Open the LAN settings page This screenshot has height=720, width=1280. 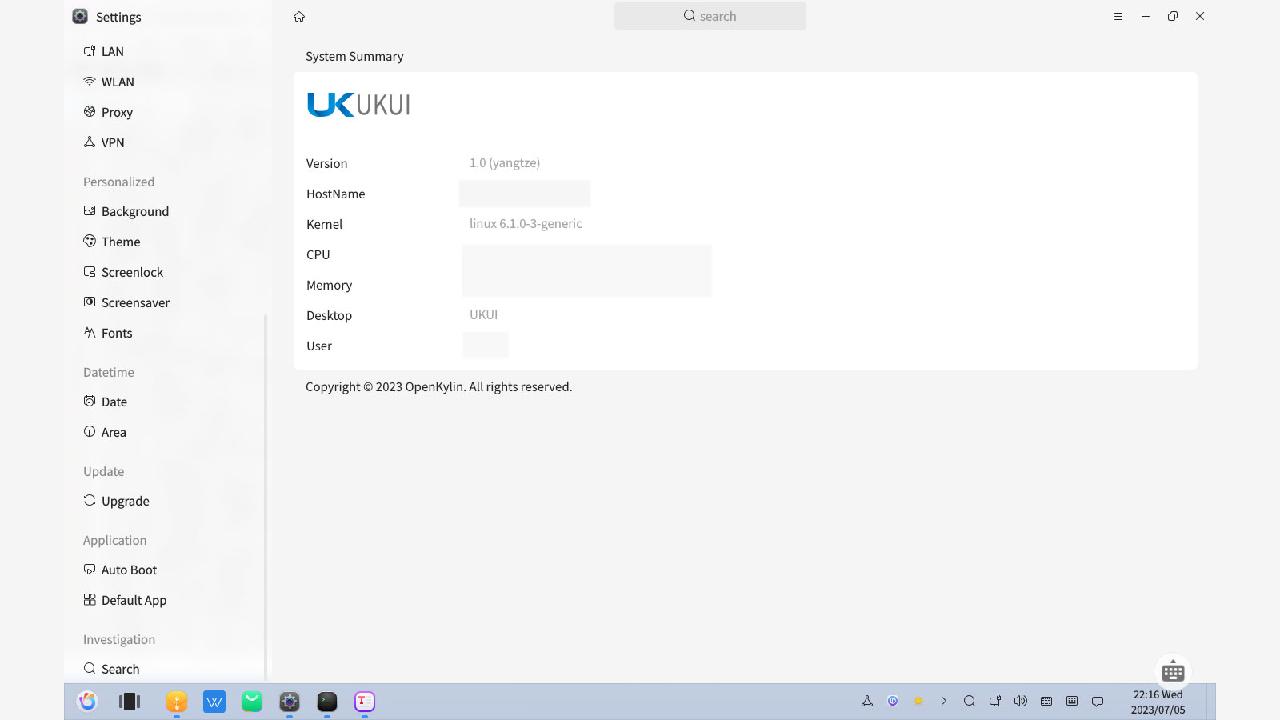pyautogui.click(x=111, y=51)
